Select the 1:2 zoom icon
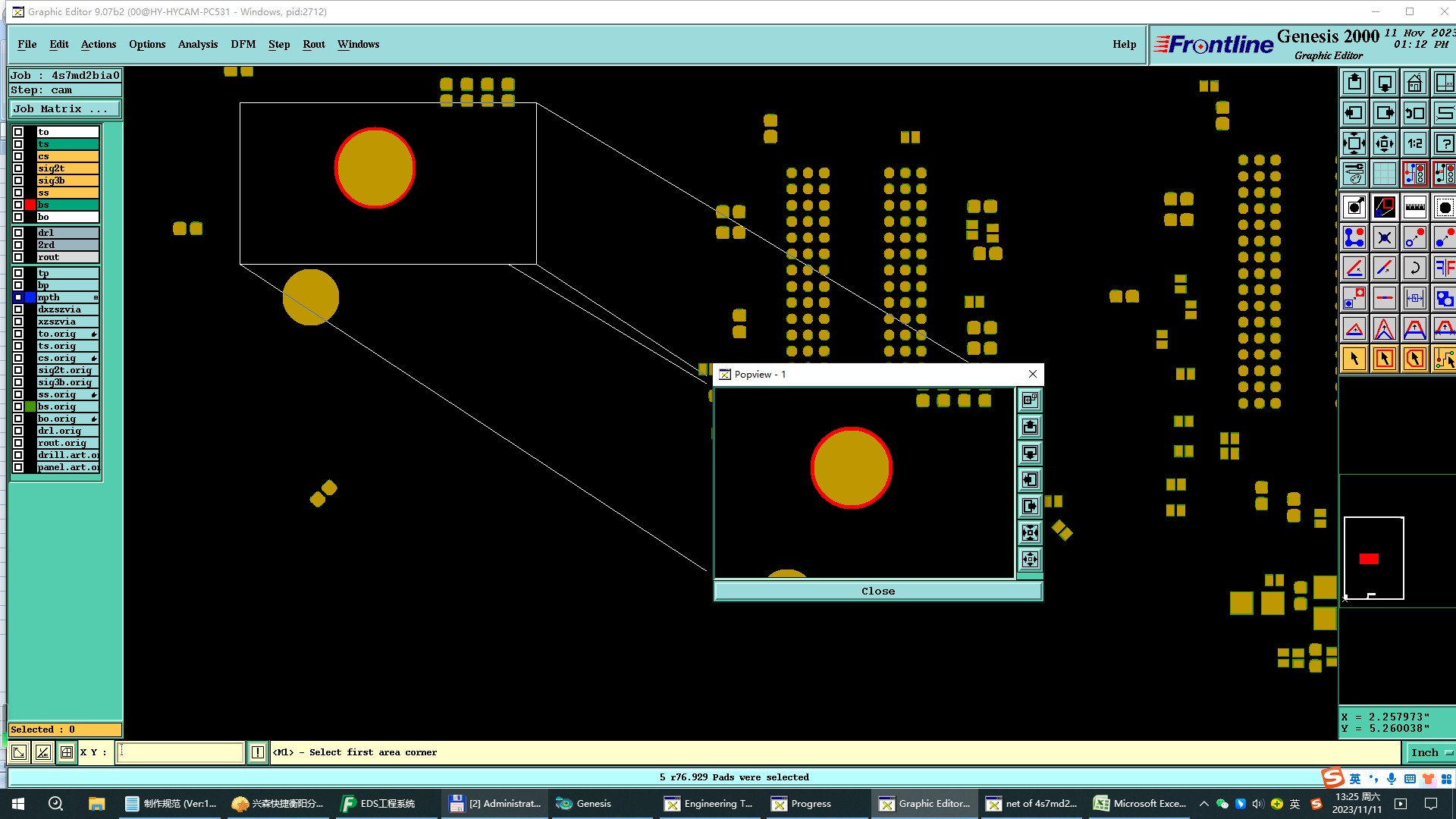The image size is (1456, 819). point(1414,143)
